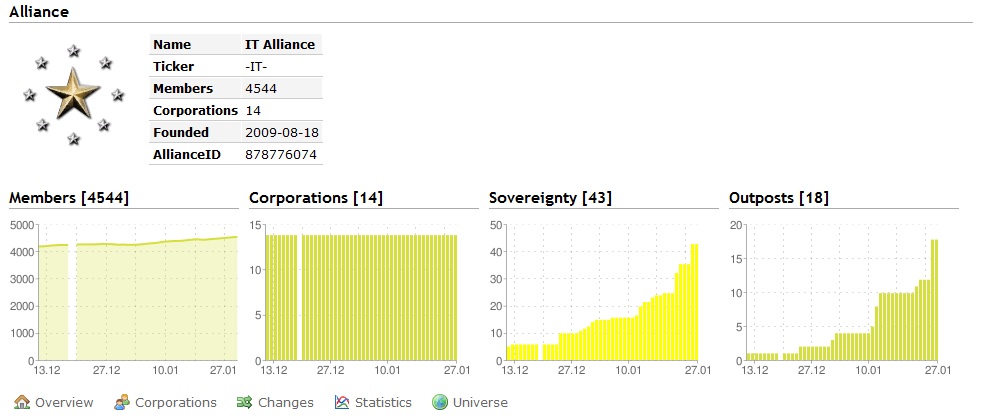Open the Universe link
999x418 pixels.
coord(480,403)
